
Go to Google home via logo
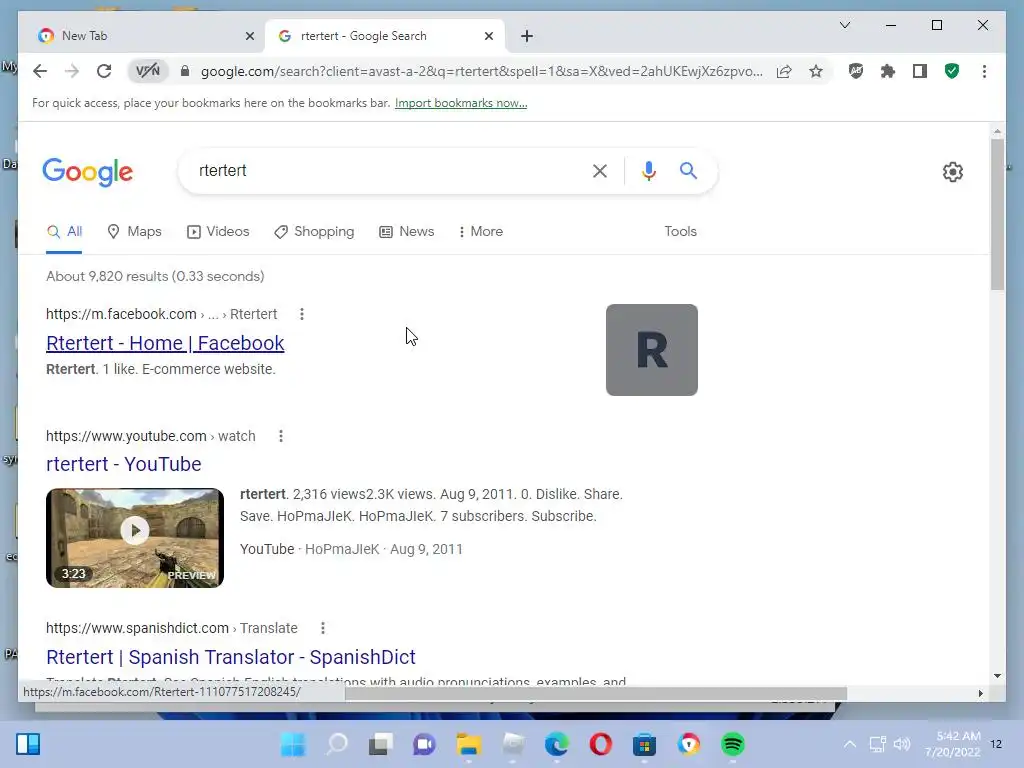[x=88, y=172]
